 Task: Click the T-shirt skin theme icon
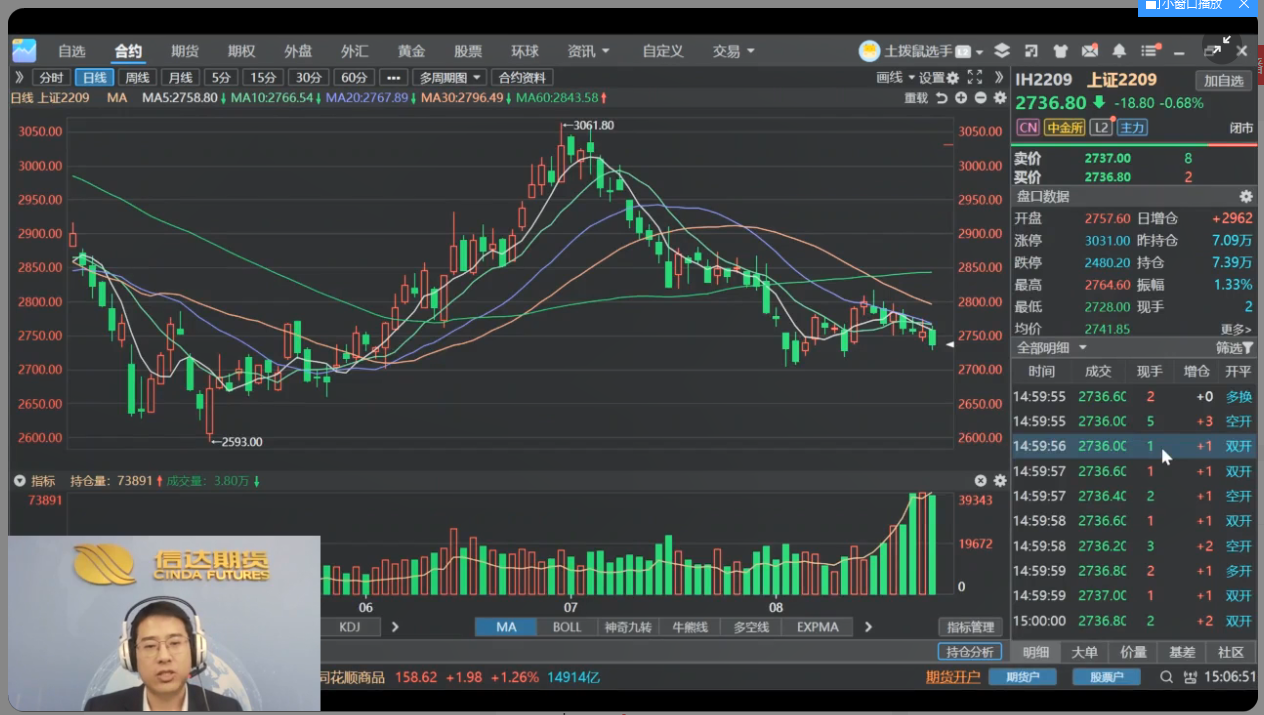tap(1061, 51)
